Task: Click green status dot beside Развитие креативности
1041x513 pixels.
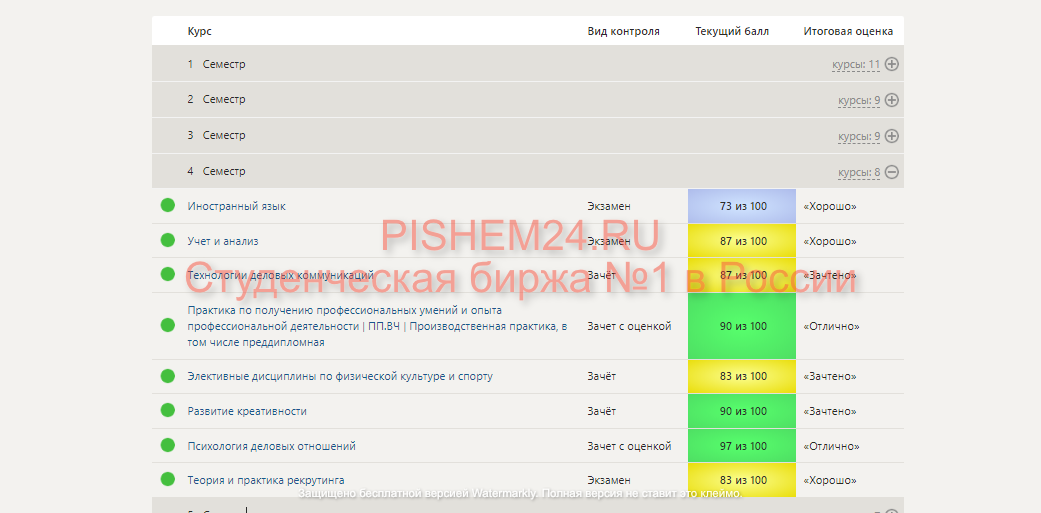Action: click(168, 411)
